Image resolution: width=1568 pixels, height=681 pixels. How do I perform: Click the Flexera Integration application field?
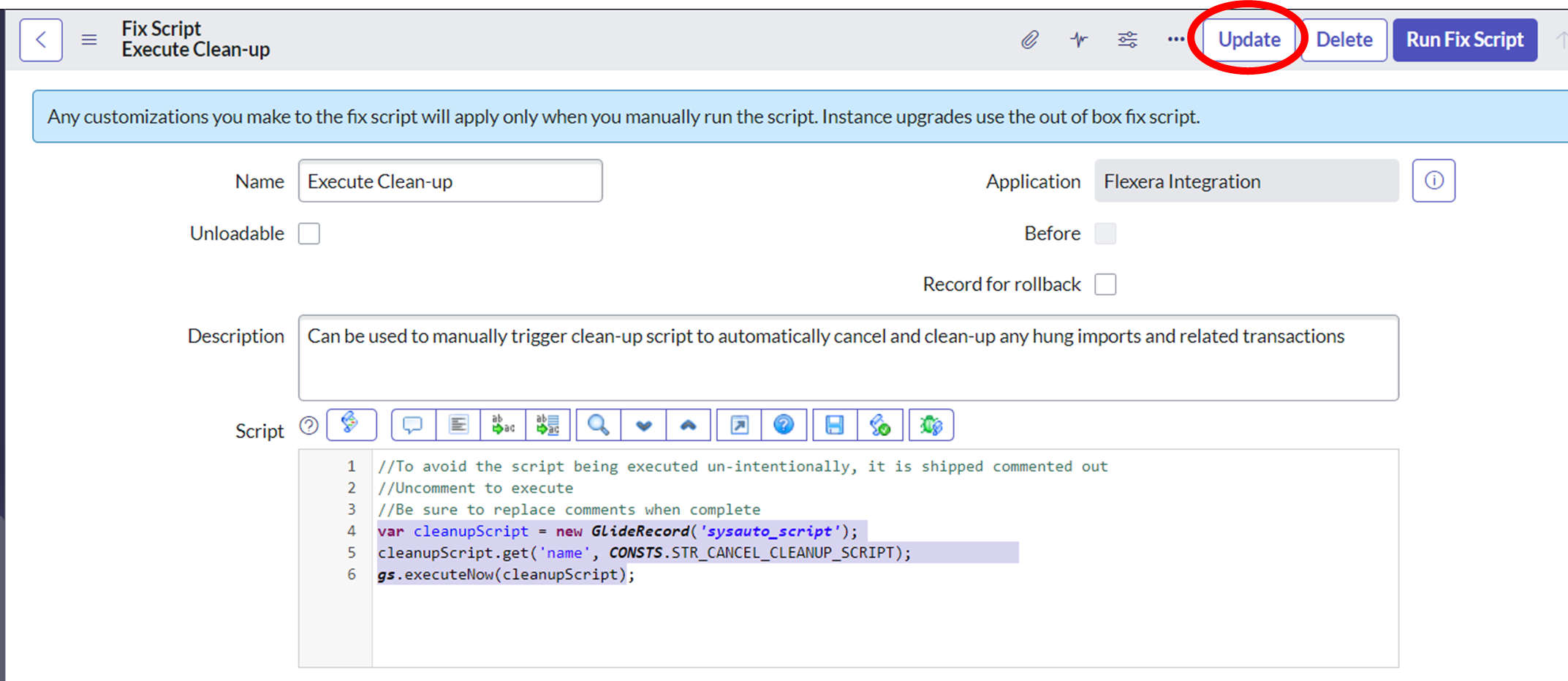(1246, 181)
